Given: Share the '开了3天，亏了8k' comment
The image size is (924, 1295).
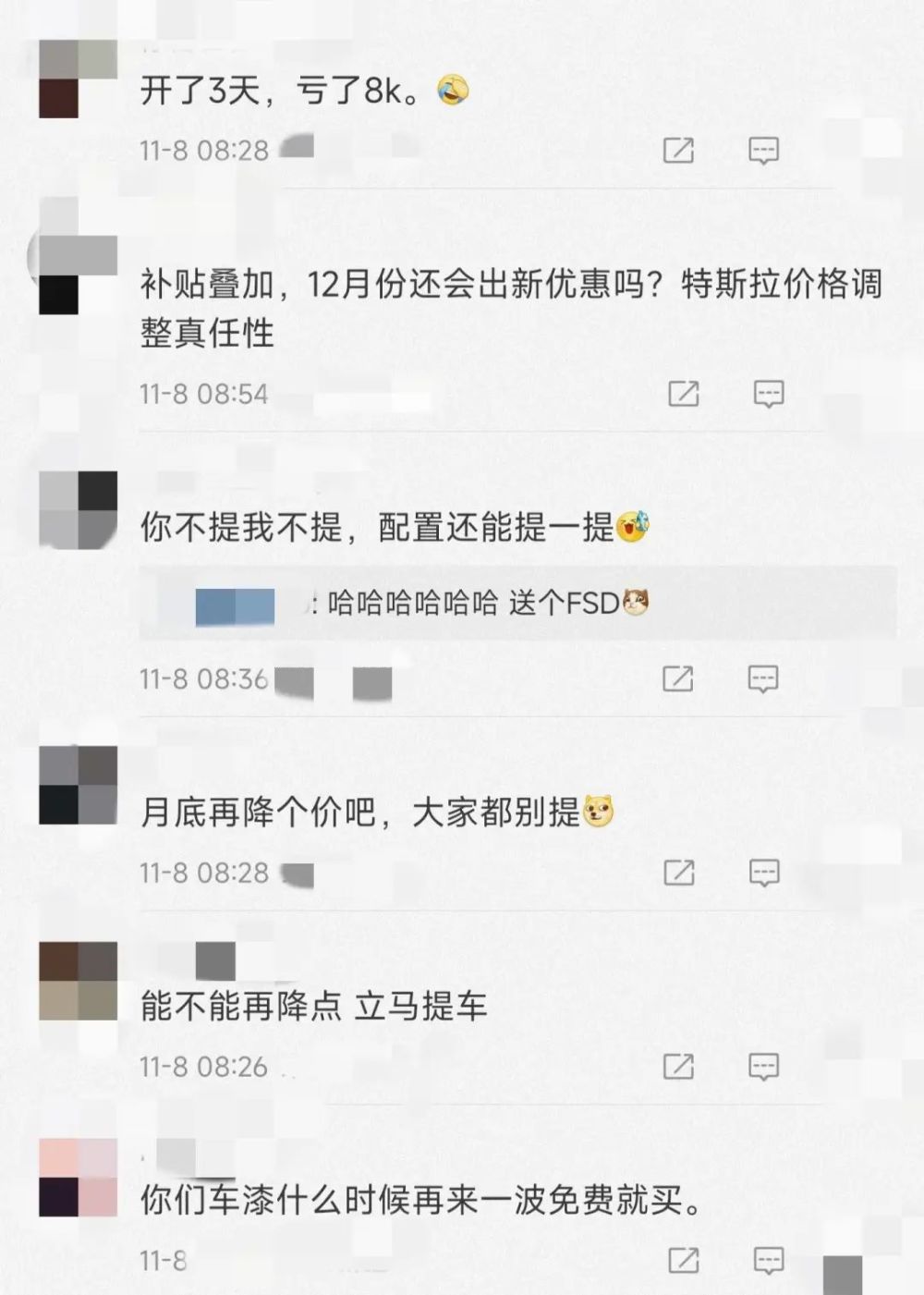Looking at the screenshot, I should [x=678, y=150].
